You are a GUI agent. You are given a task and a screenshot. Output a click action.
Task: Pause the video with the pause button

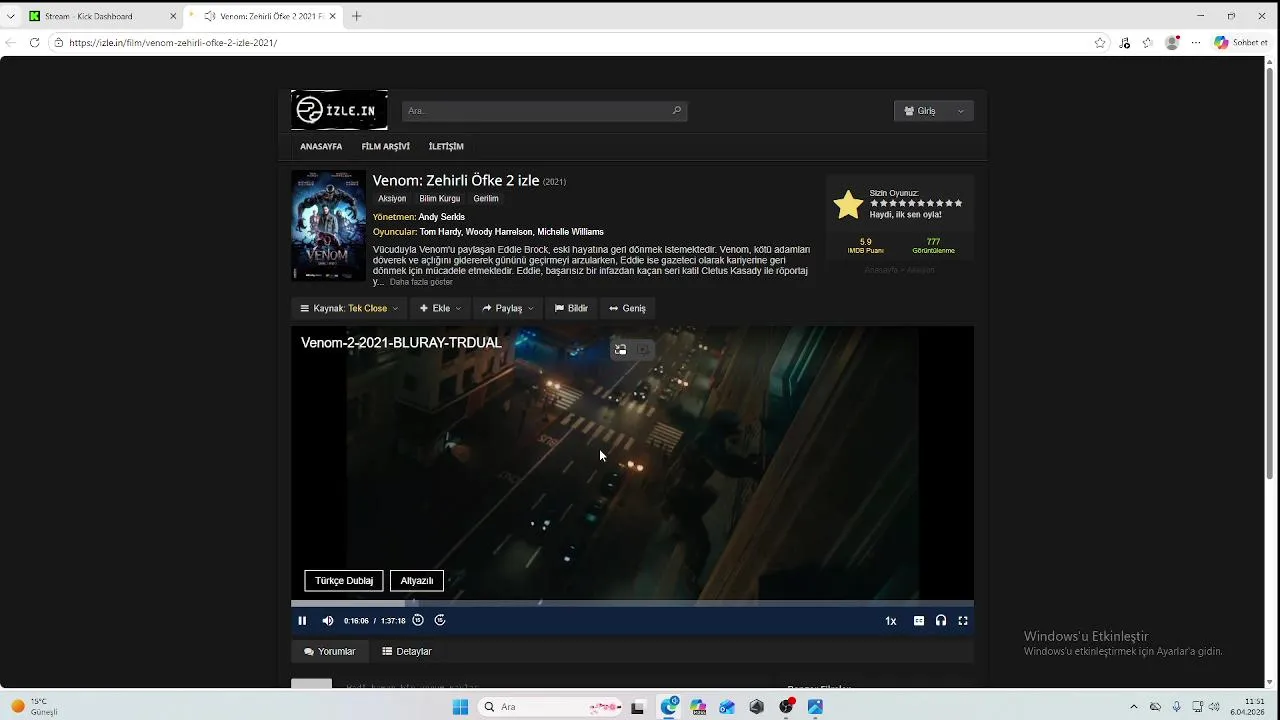tap(302, 621)
